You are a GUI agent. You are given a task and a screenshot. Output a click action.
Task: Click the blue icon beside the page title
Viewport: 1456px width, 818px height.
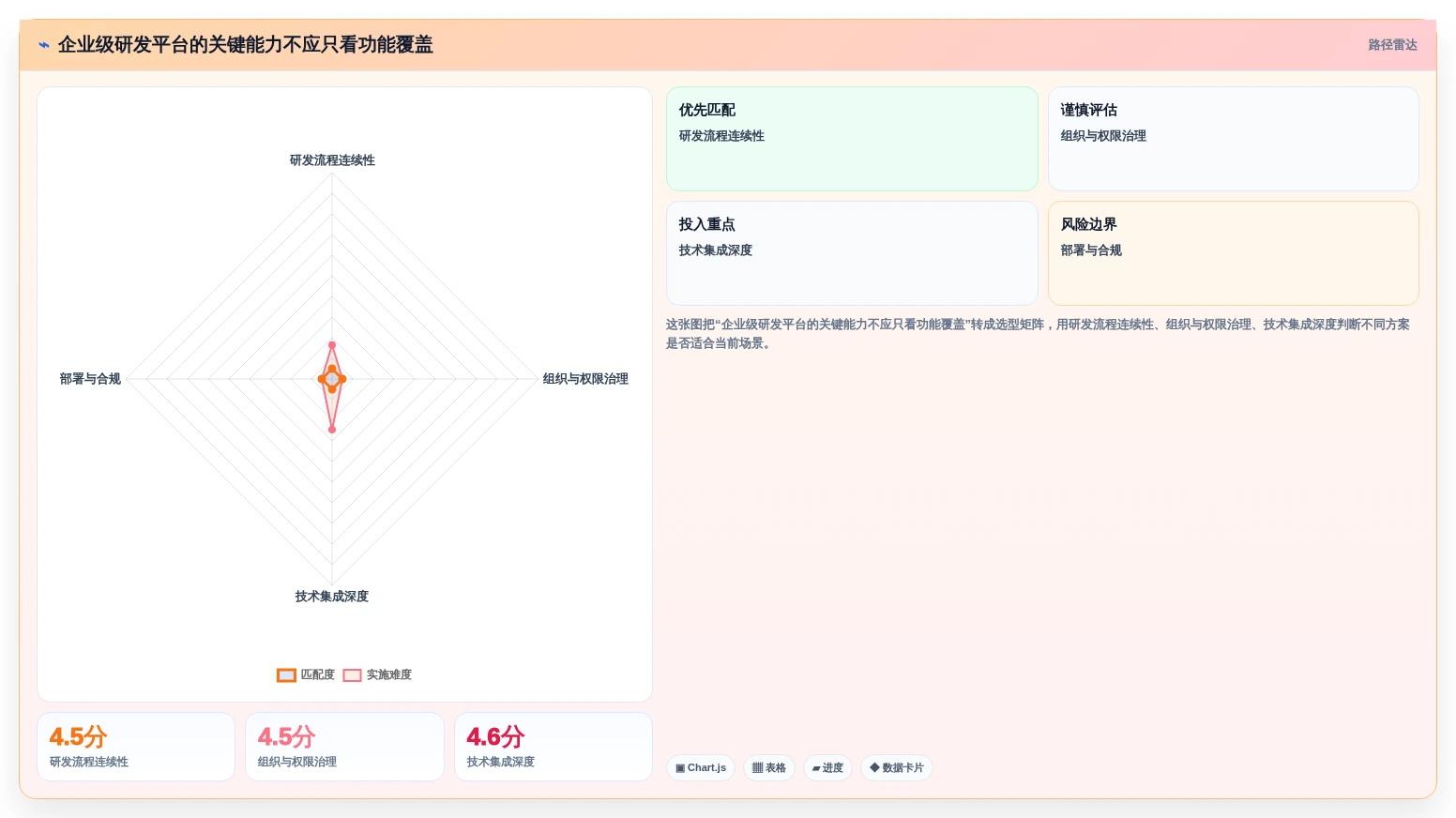pos(43,45)
